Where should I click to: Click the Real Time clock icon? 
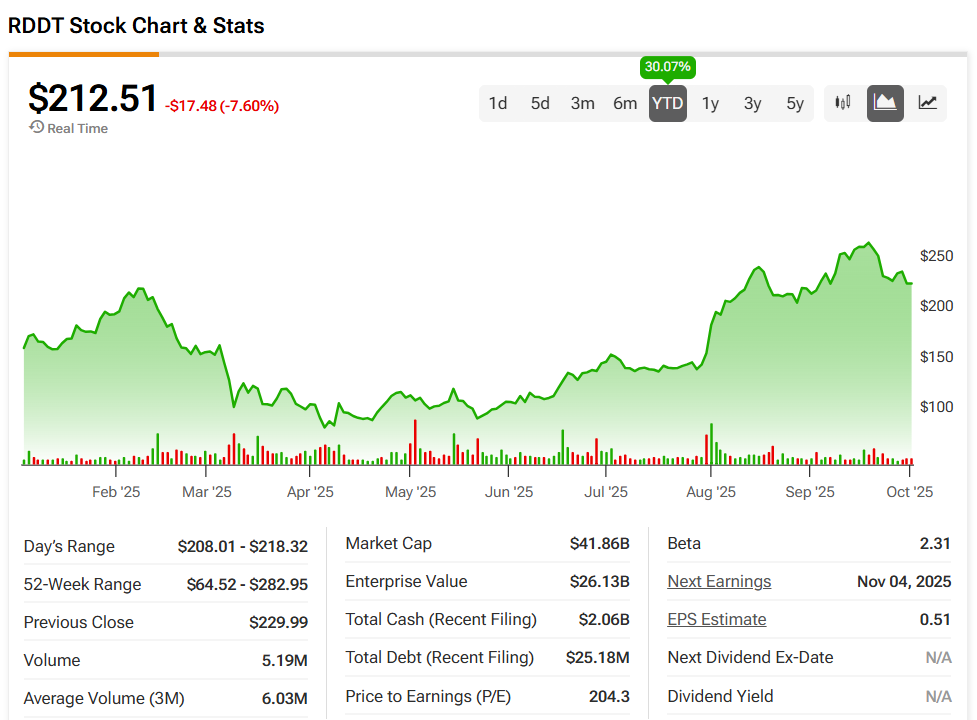coord(37,128)
